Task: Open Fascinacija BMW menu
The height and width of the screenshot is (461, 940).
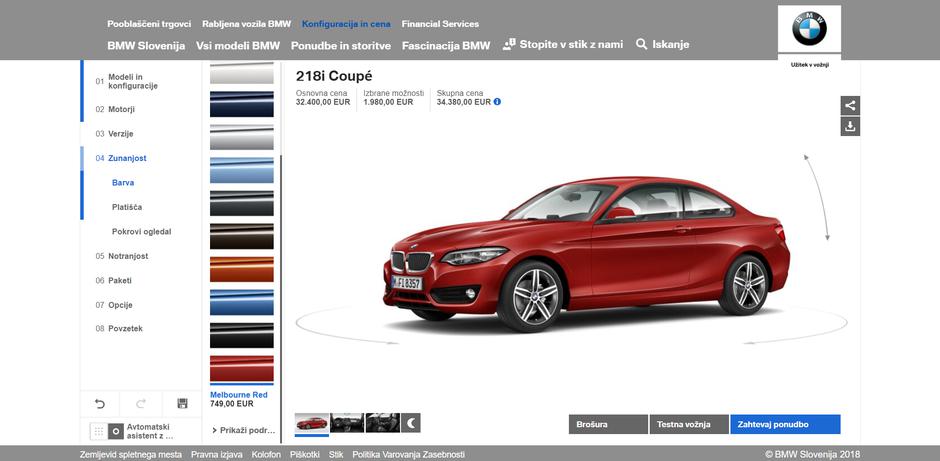Action: pos(446,46)
